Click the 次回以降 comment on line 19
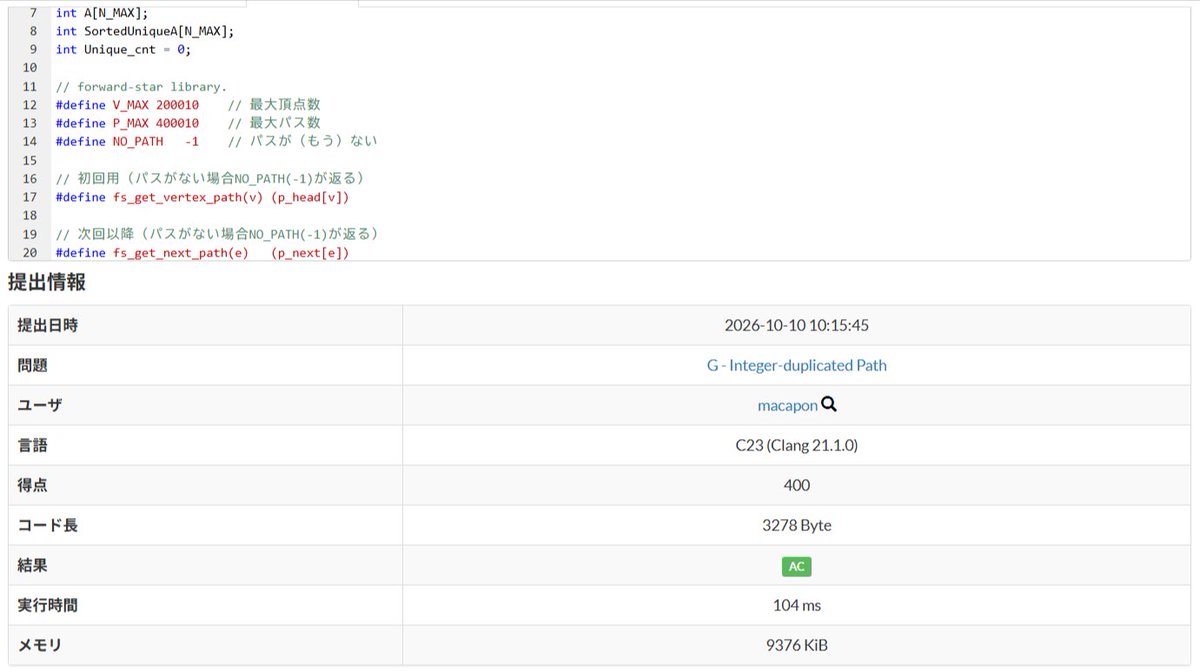The image size is (1200, 672). [x=217, y=233]
